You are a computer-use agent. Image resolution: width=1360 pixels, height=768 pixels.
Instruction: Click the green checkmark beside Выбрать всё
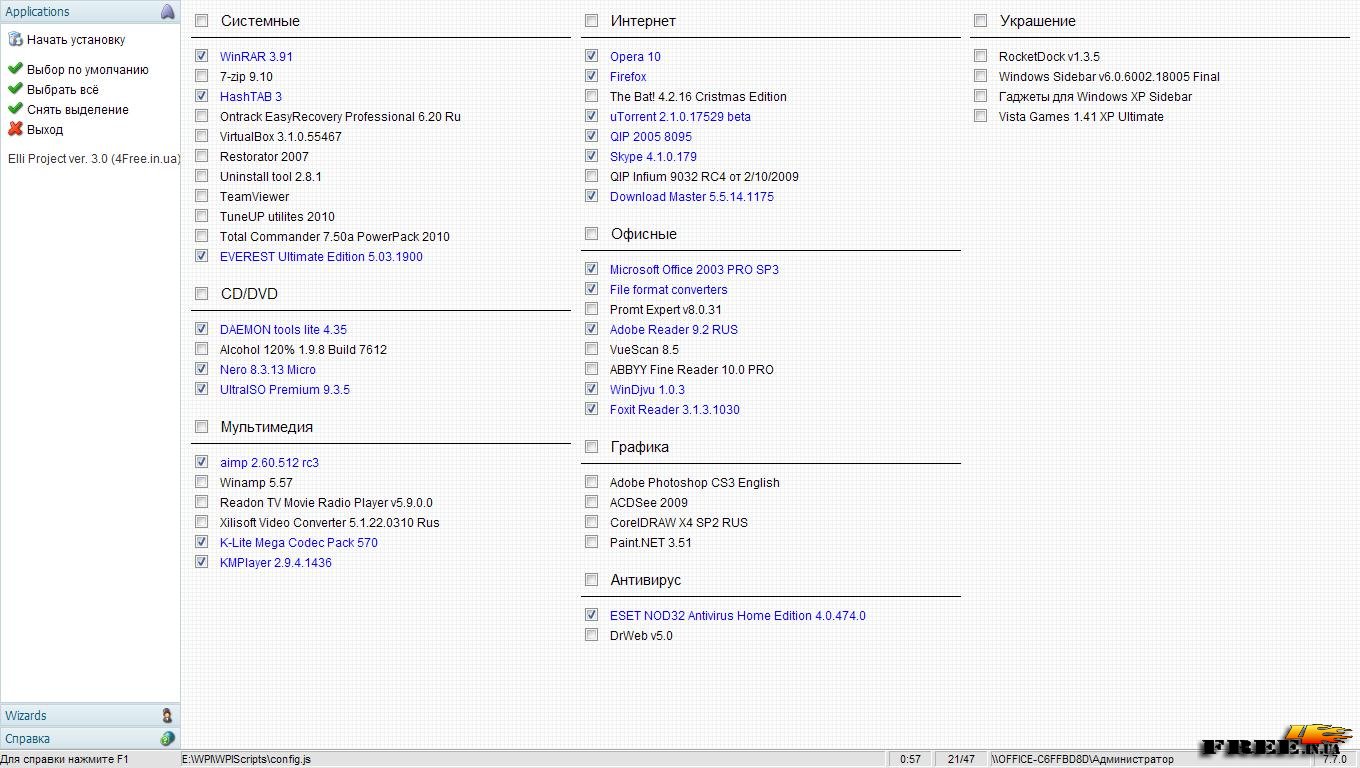(15, 89)
